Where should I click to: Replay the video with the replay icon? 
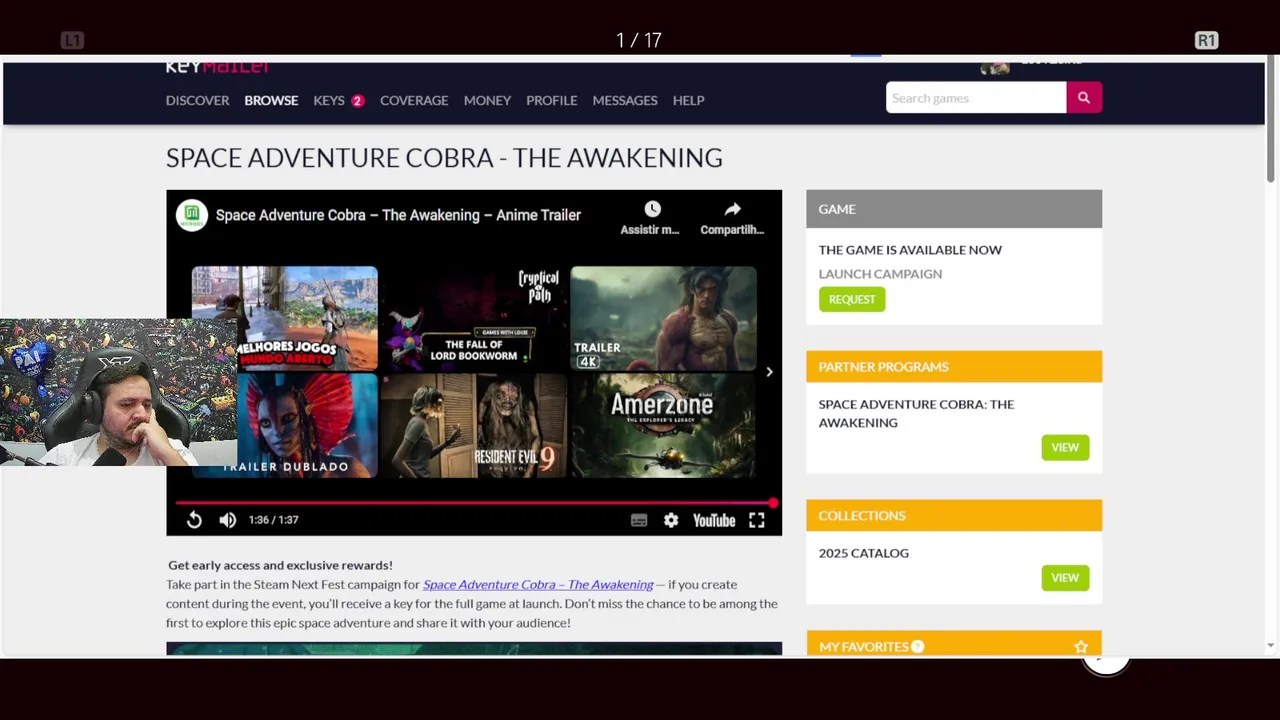(x=194, y=520)
